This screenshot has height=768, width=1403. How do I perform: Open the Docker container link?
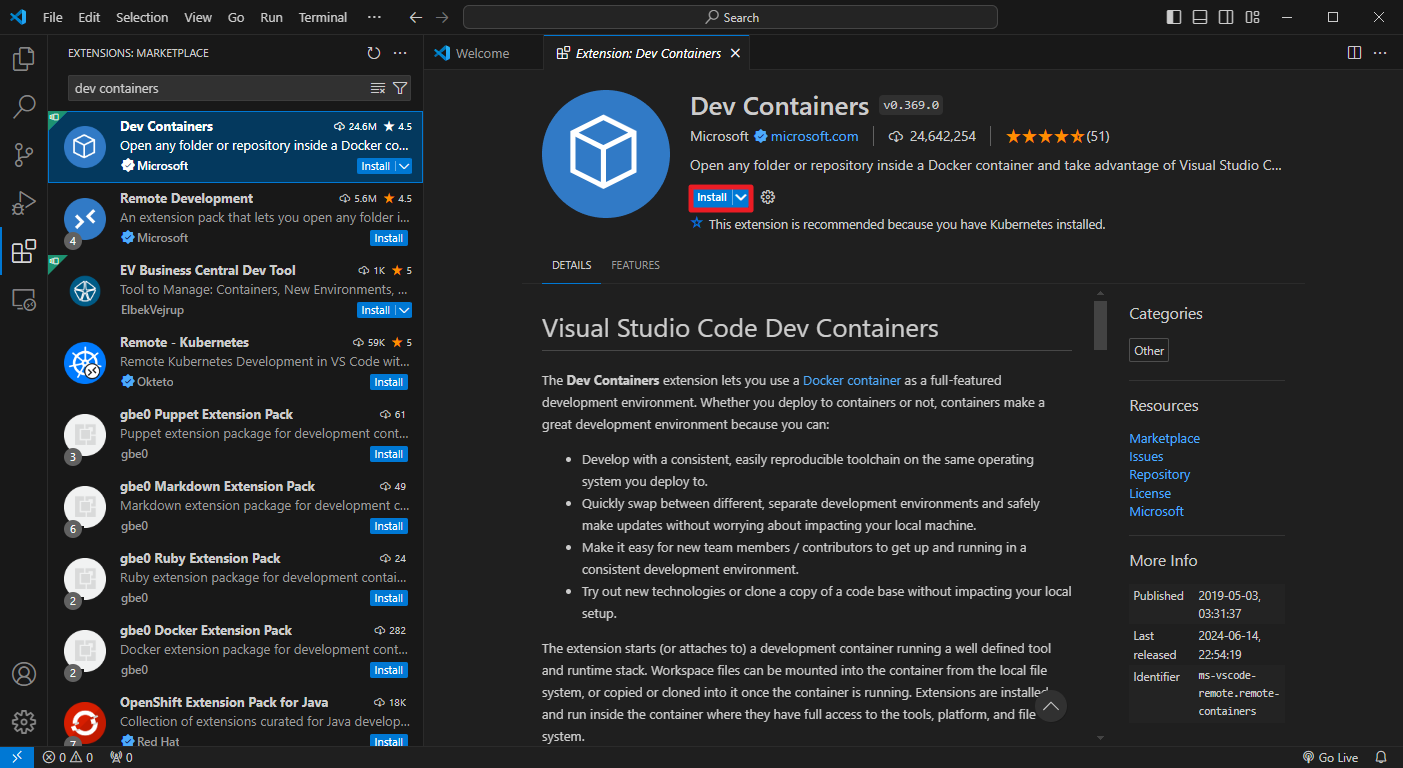coord(852,380)
